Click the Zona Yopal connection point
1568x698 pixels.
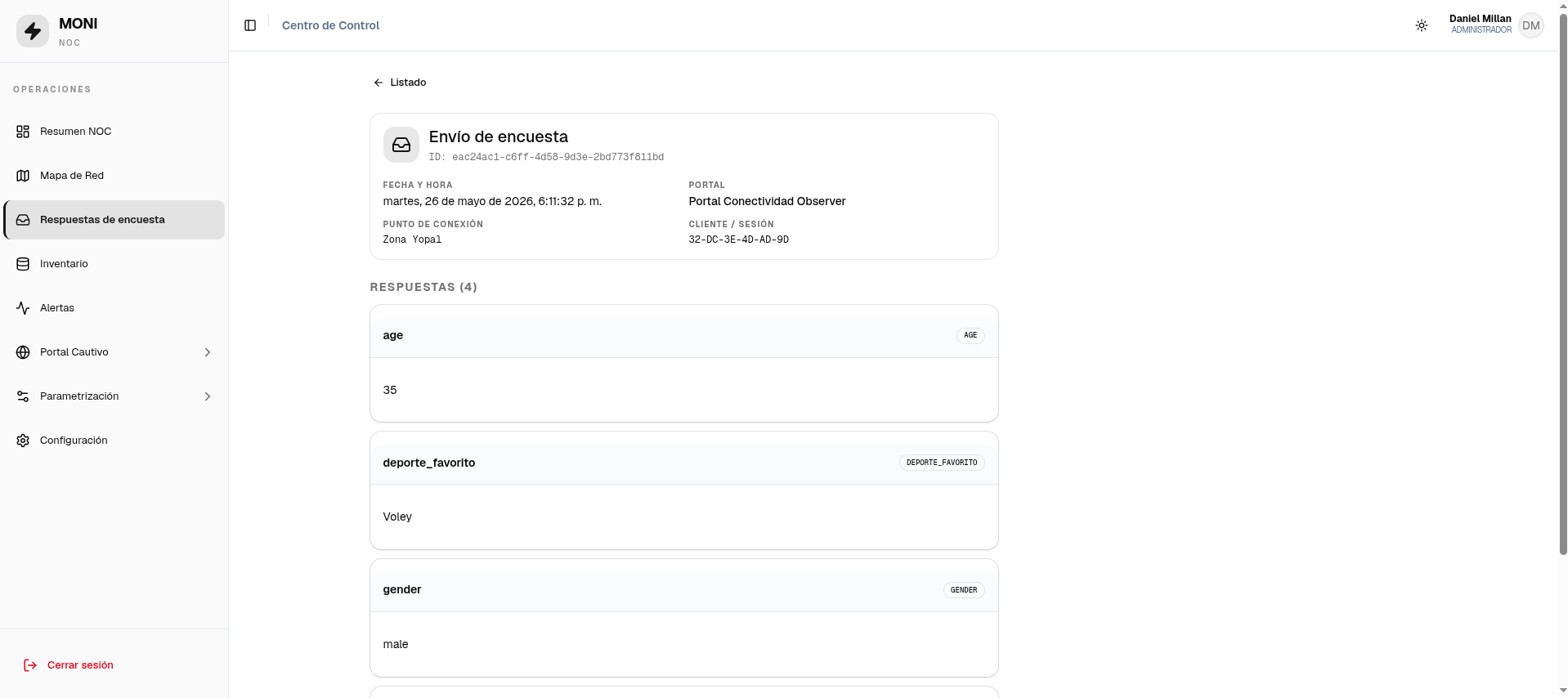pos(412,239)
